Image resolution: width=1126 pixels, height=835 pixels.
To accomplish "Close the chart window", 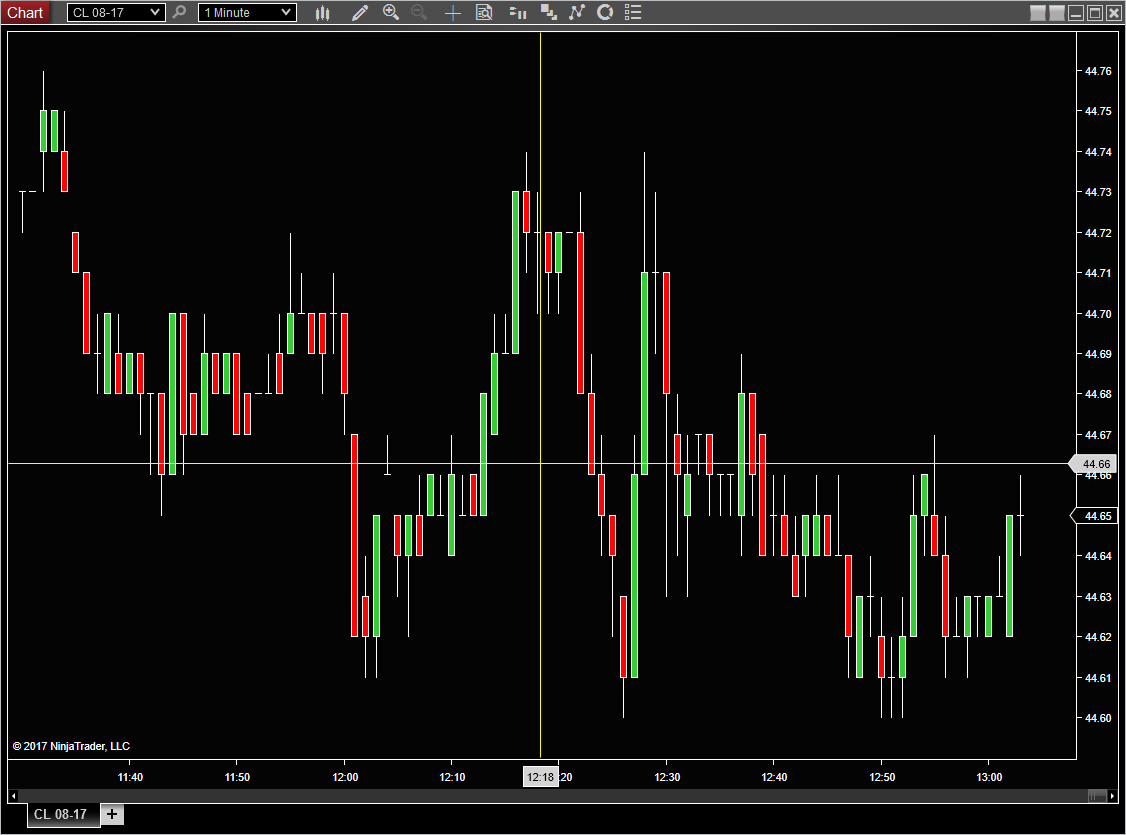I will pyautogui.click(x=1113, y=13).
